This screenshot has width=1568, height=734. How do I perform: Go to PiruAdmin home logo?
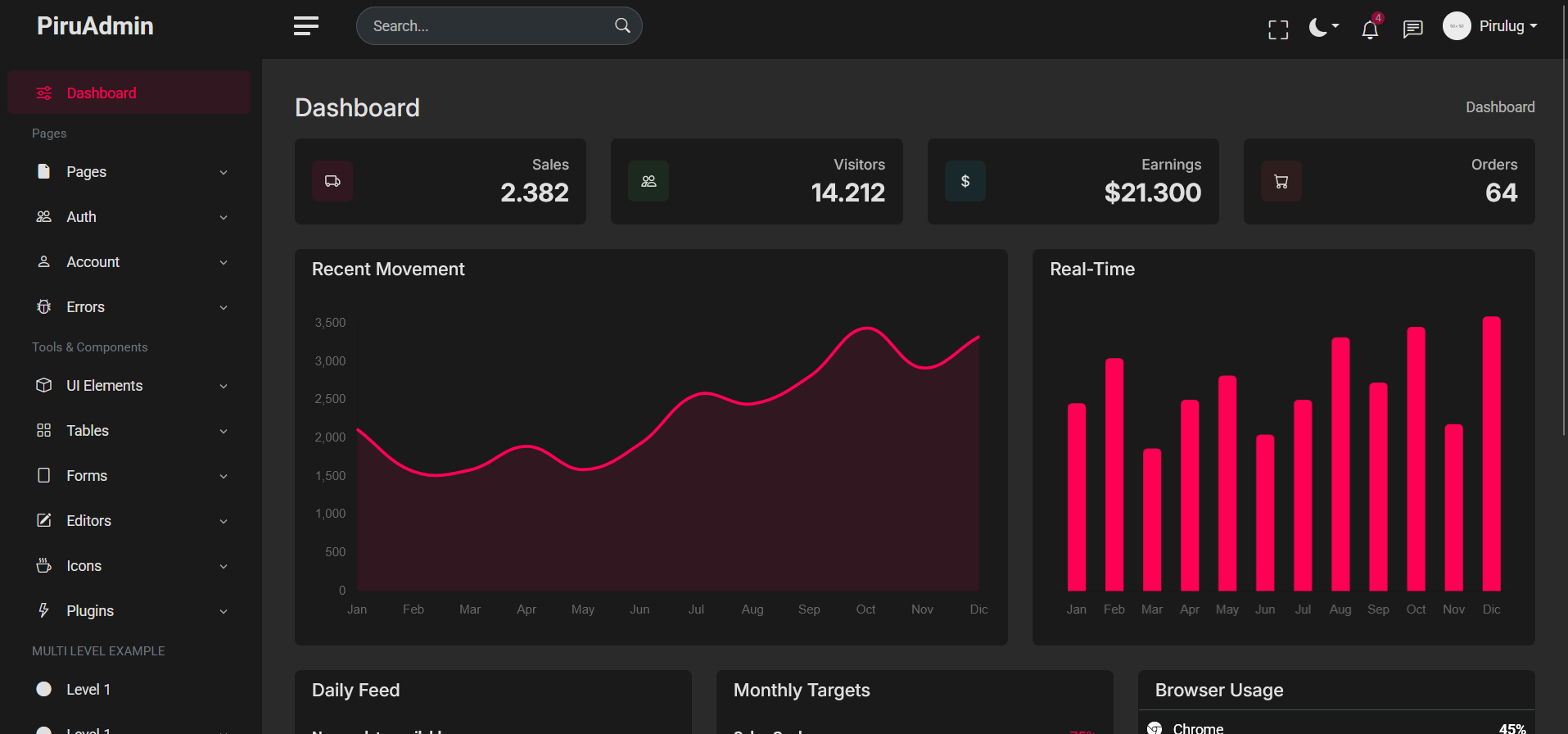95,26
